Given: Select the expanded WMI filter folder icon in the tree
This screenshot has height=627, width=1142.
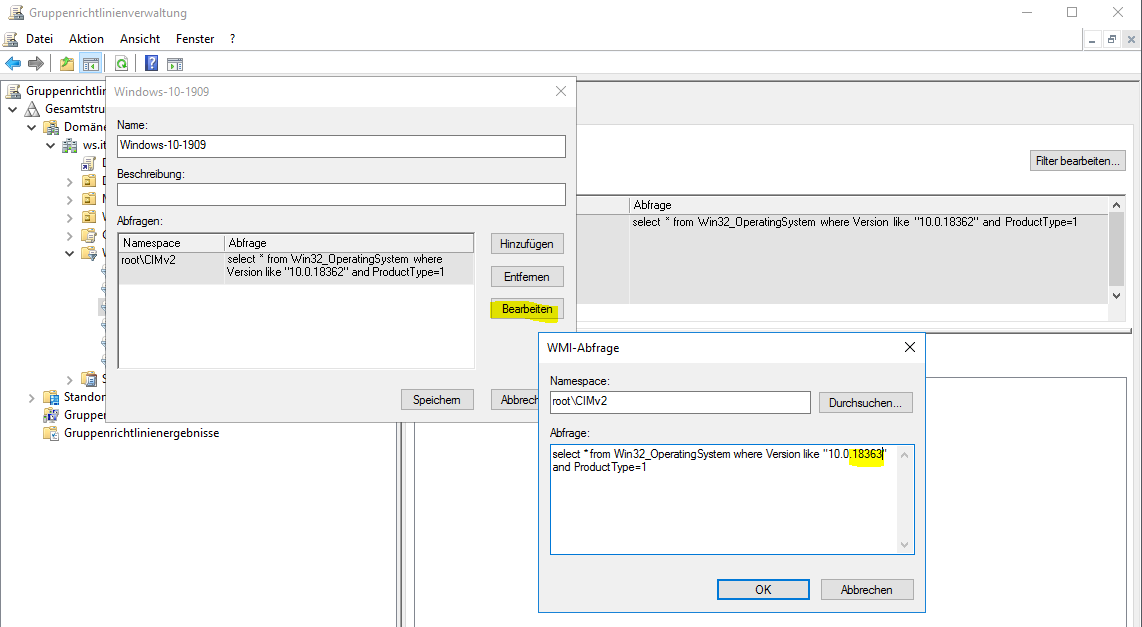Looking at the screenshot, I should pos(89,253).
